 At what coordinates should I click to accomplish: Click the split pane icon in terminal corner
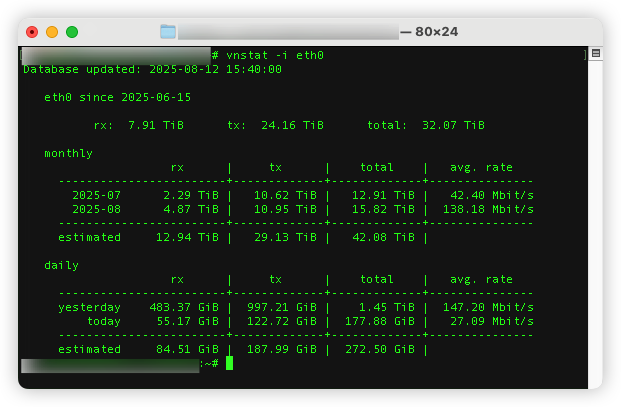coord(596,54)
